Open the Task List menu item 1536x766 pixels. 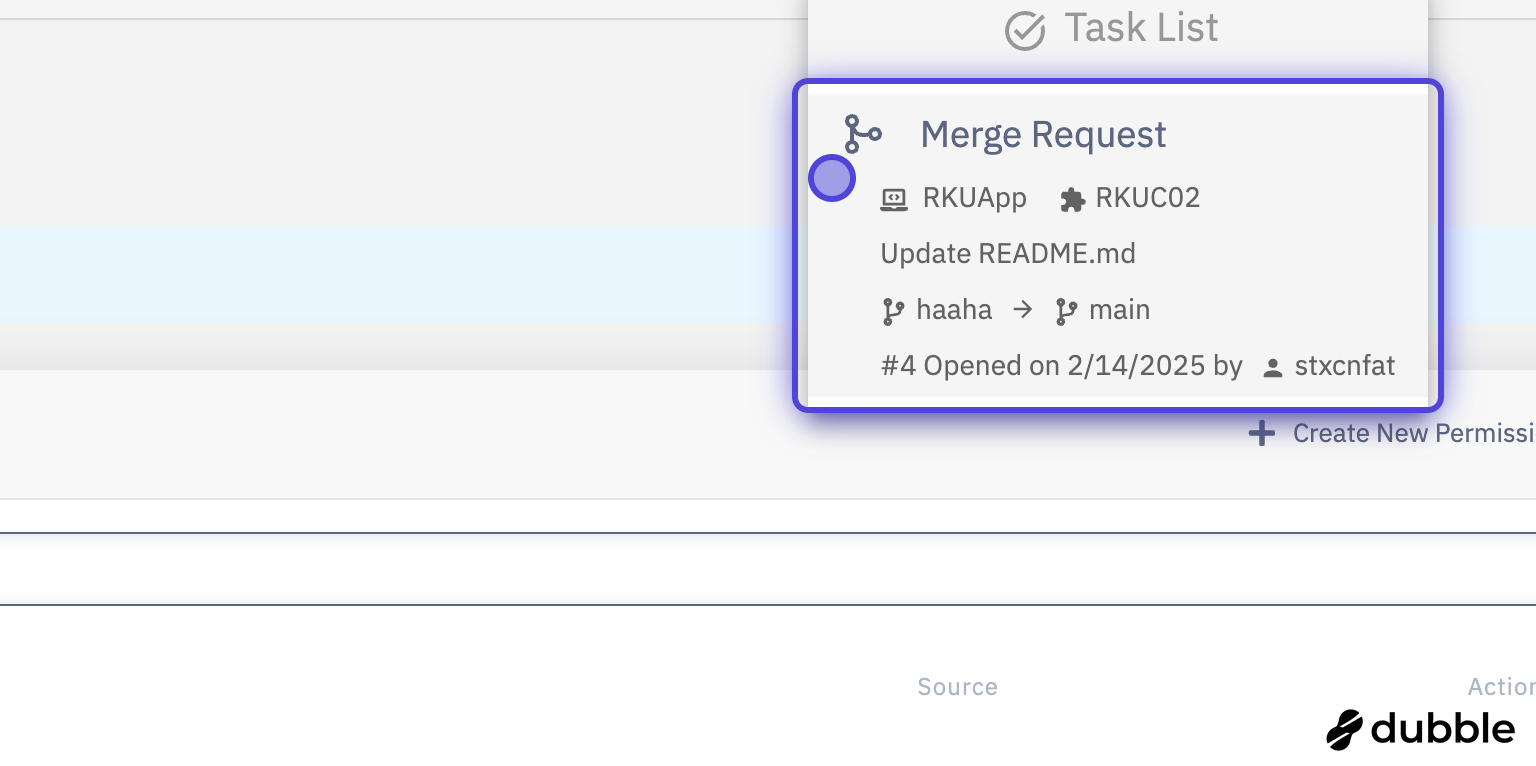1141,28
